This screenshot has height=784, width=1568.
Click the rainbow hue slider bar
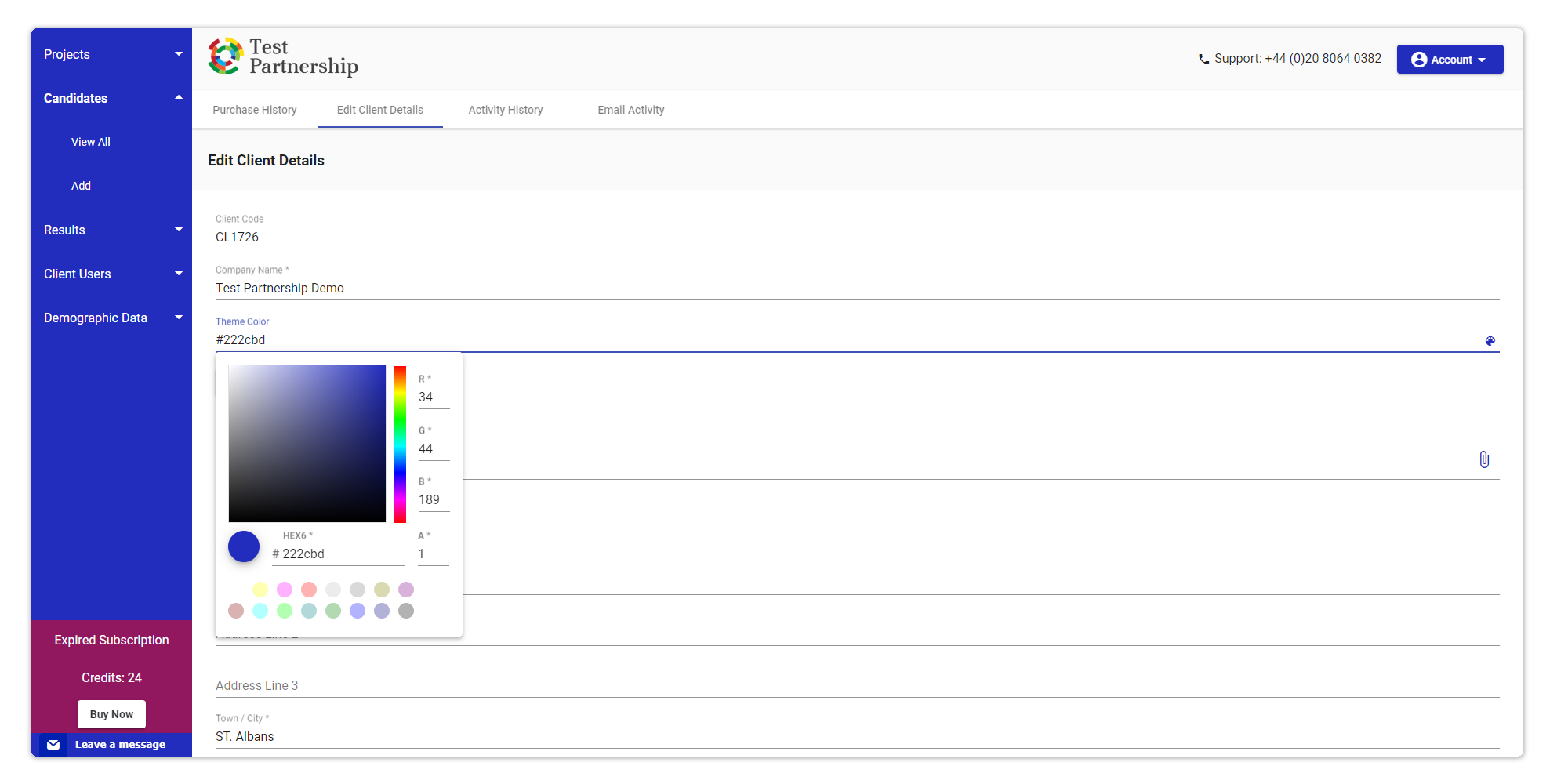click(400, 444)
